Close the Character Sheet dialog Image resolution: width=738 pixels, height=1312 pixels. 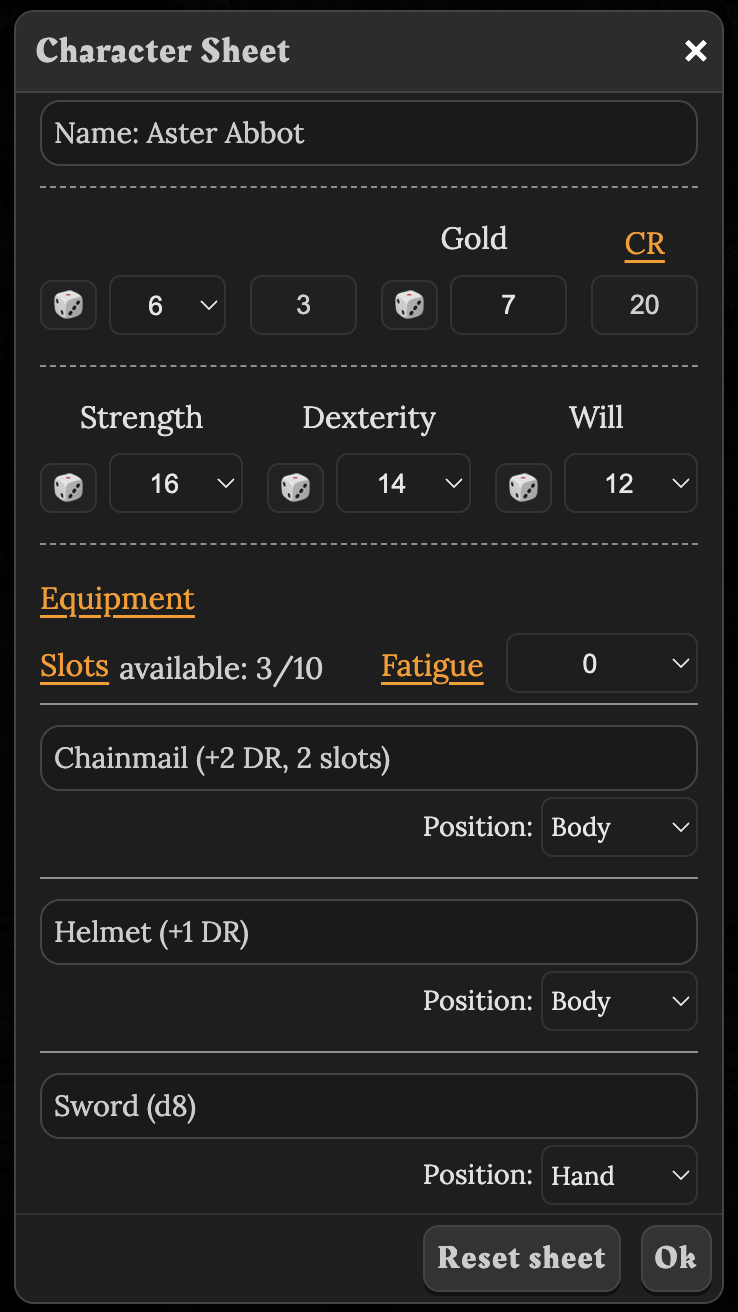pyautogui.click(x=696, y=50)
